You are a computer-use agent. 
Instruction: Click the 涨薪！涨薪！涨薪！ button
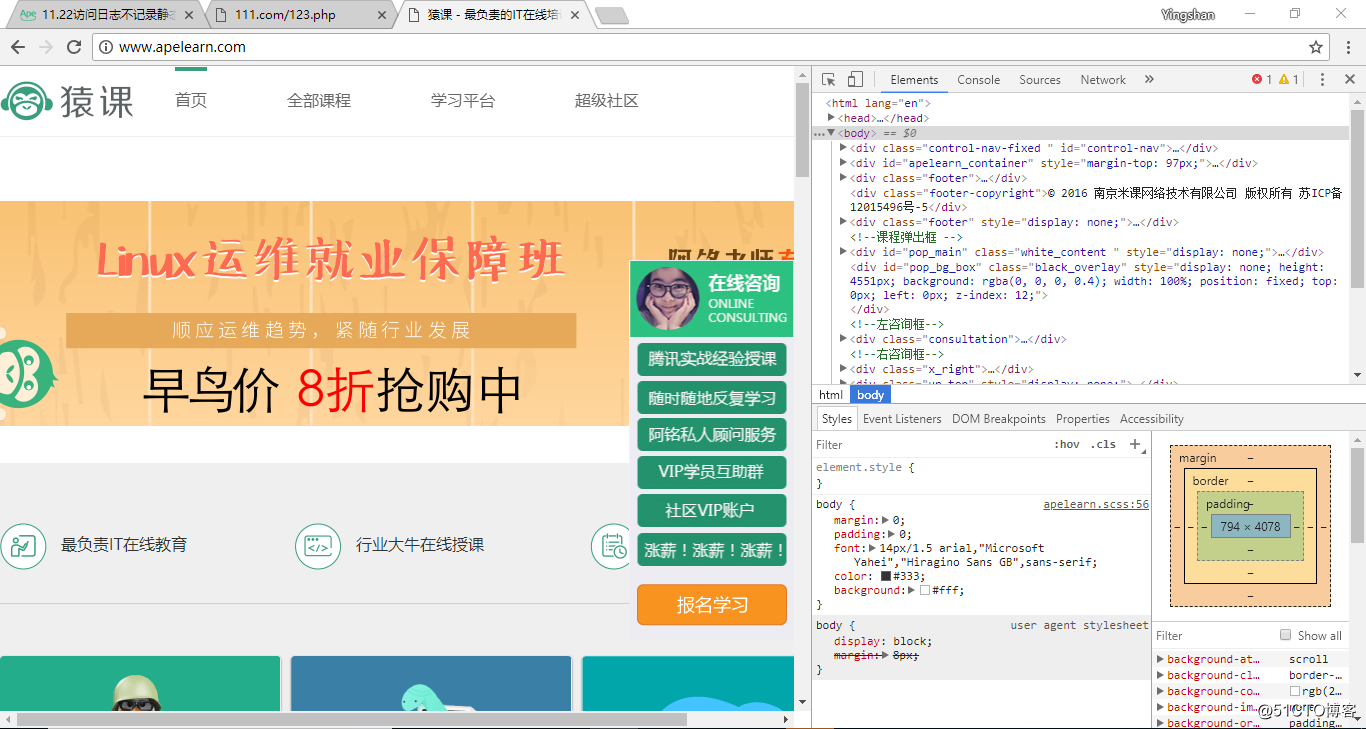[x=712, y=550]
